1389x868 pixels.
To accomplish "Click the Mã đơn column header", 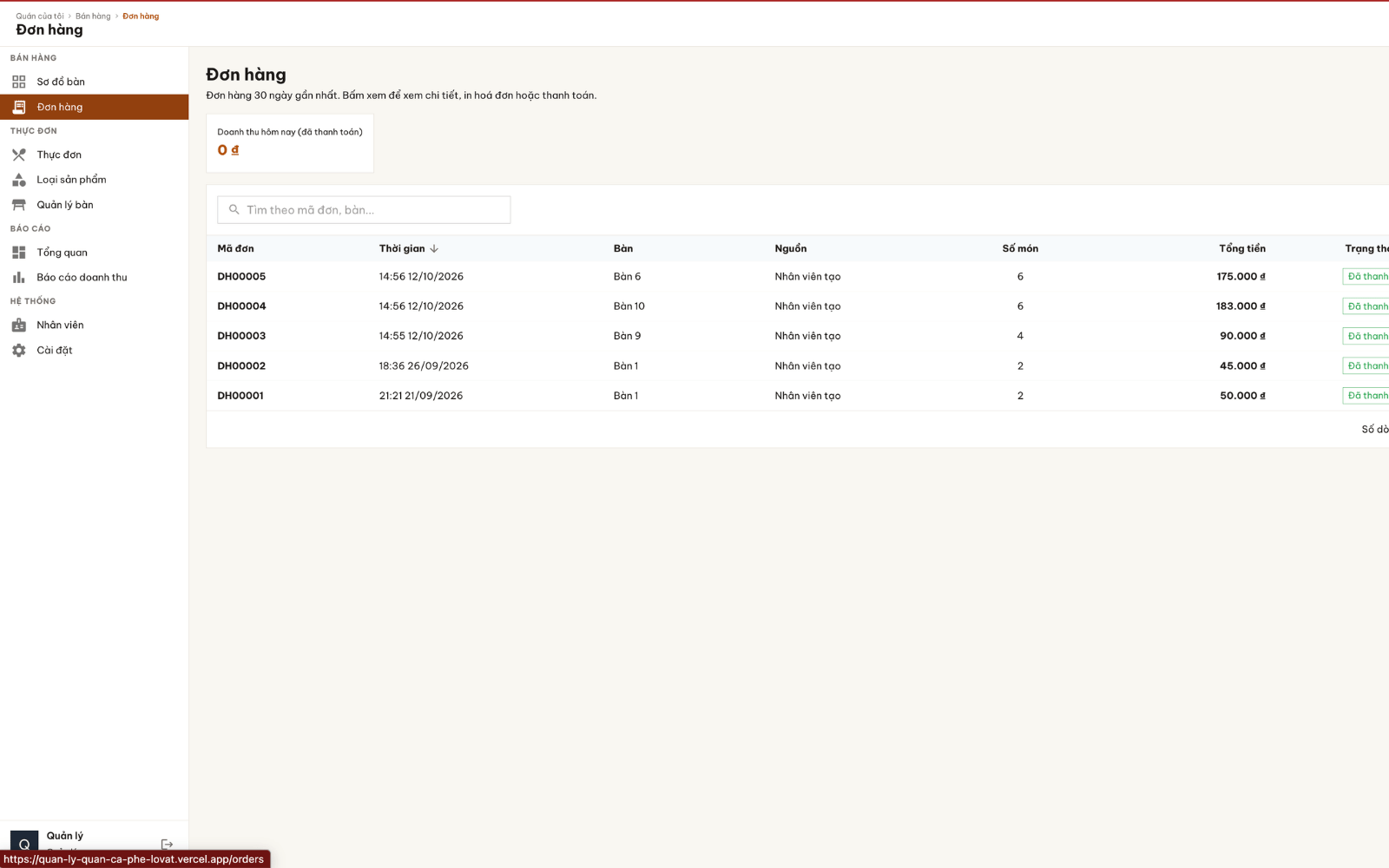I will click(x=235, y=248).
